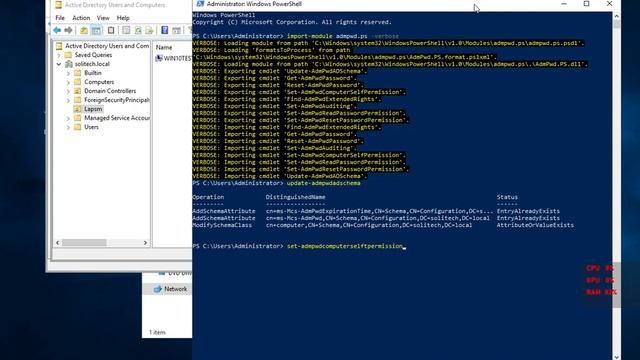Expand the Saved Queries node
The height and width of the screenshot is (360, 640).
pos(59,55)
